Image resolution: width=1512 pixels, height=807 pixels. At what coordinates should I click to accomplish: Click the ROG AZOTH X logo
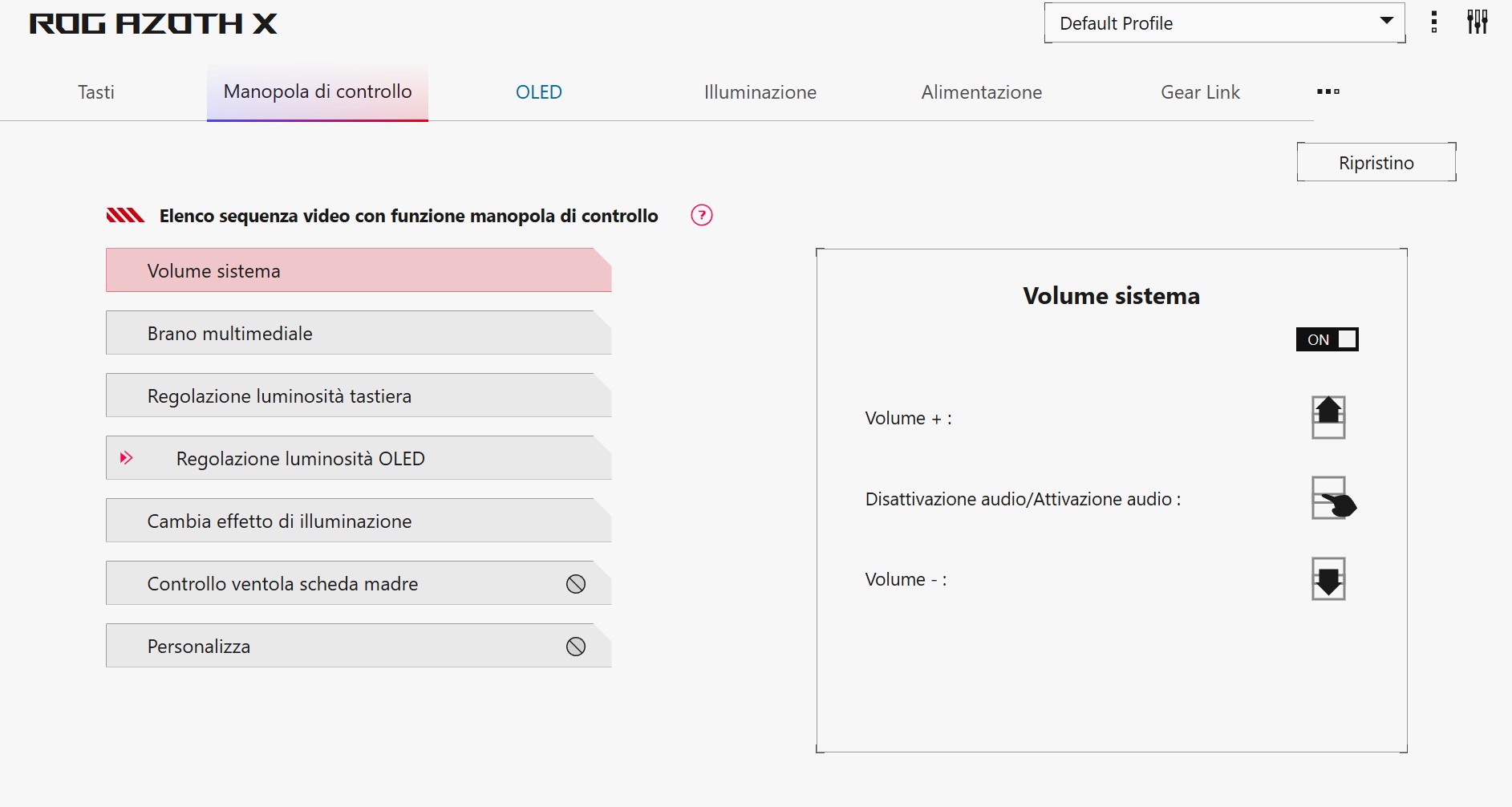coord(153,24)
